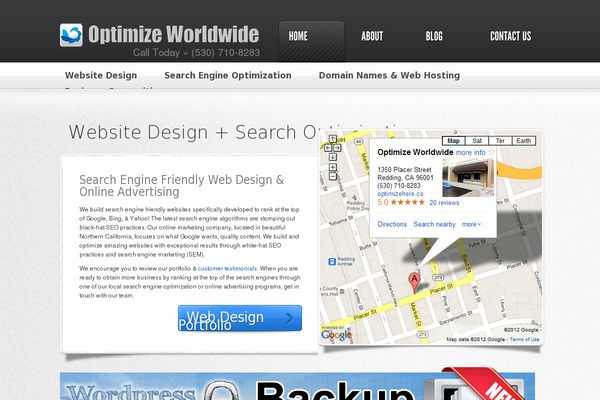Click the 'Optimize Worldwide' title in map popup
600x400 pixels.
pyautogui.click(x=415, y=152)
